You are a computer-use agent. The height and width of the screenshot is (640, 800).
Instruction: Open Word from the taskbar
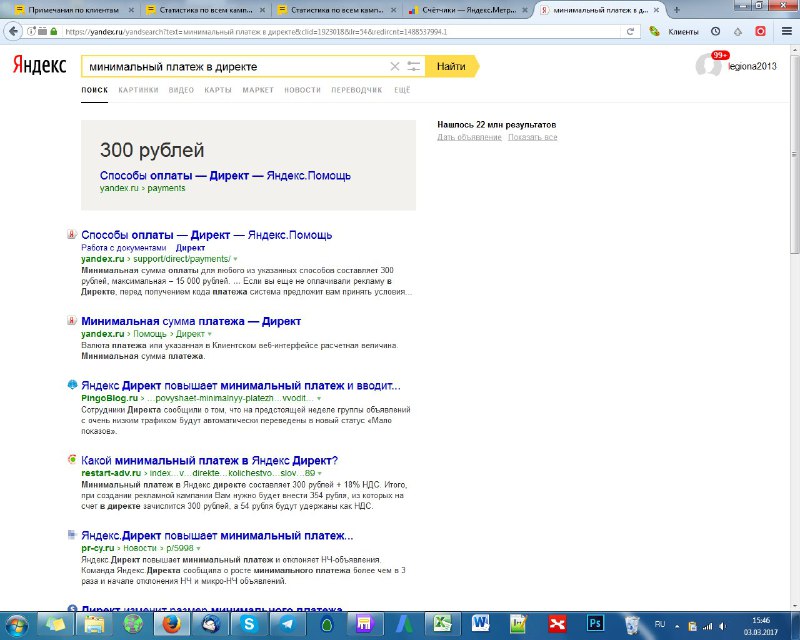[481, 624]
